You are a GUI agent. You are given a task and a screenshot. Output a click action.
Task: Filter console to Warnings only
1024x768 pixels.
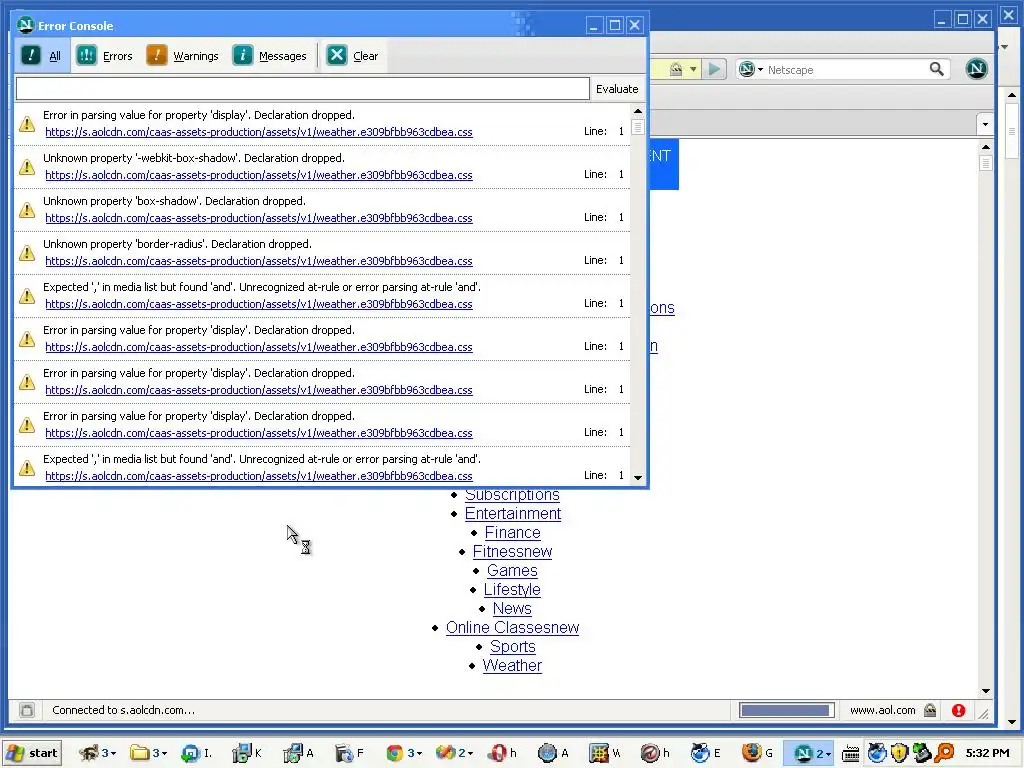[182, 56]
